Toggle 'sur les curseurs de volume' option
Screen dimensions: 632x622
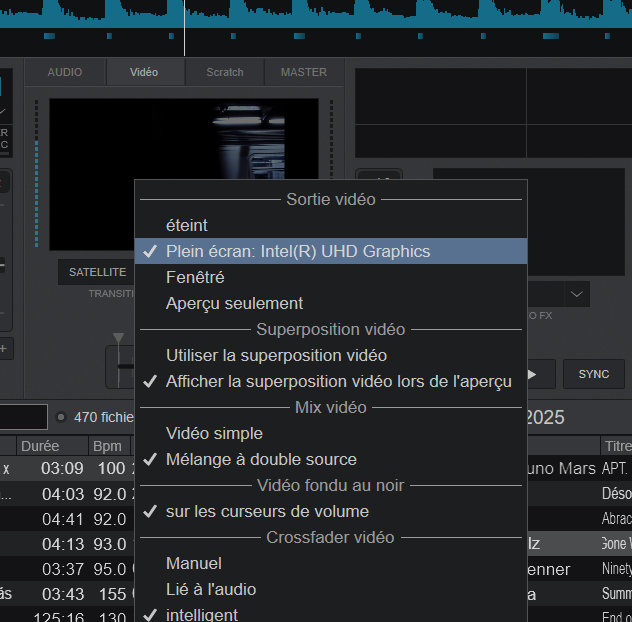267,511
